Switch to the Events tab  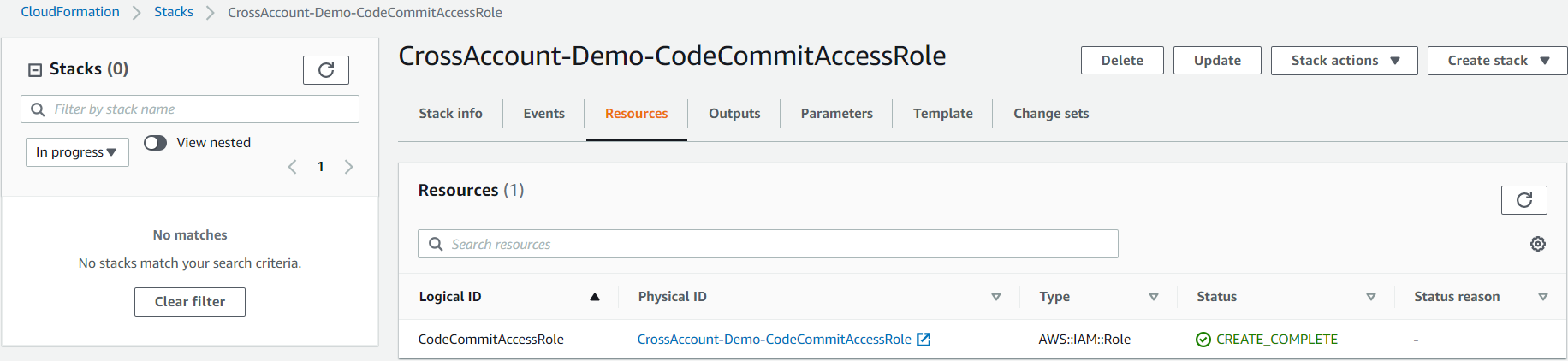[543, 114]
